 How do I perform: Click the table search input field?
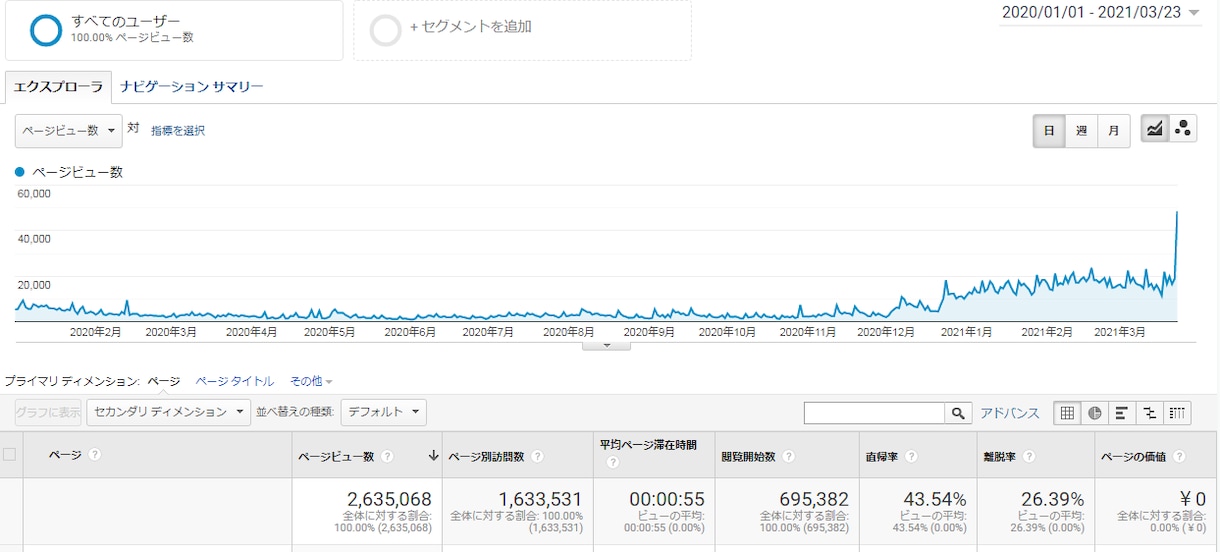click(875, 413)
